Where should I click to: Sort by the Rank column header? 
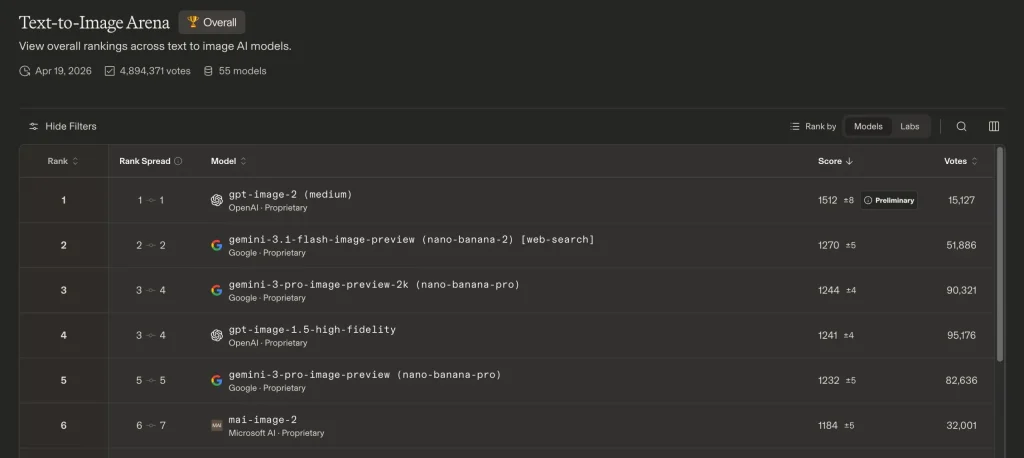point(62,161)
